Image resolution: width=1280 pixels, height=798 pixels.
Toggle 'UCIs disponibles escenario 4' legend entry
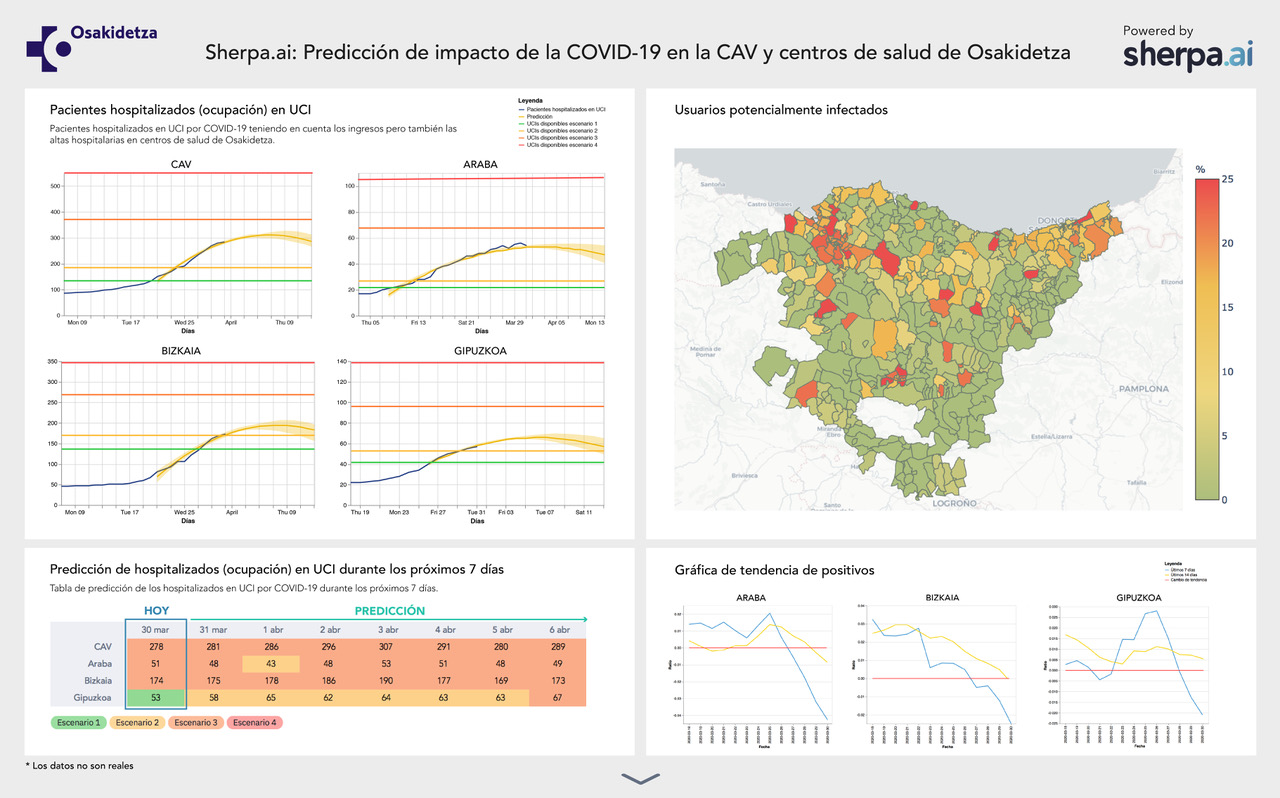[x=558, y=145]
